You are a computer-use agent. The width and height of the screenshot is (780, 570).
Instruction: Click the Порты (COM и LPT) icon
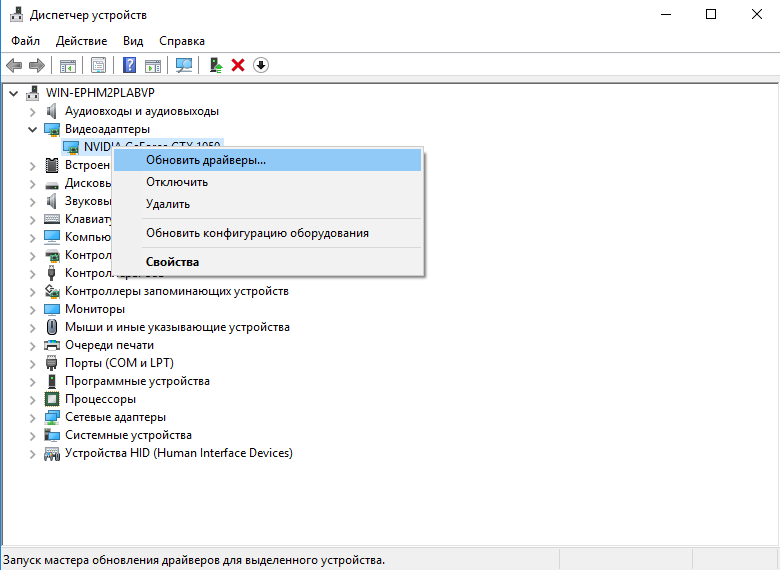pyautogui.click(x=52, y=363)
